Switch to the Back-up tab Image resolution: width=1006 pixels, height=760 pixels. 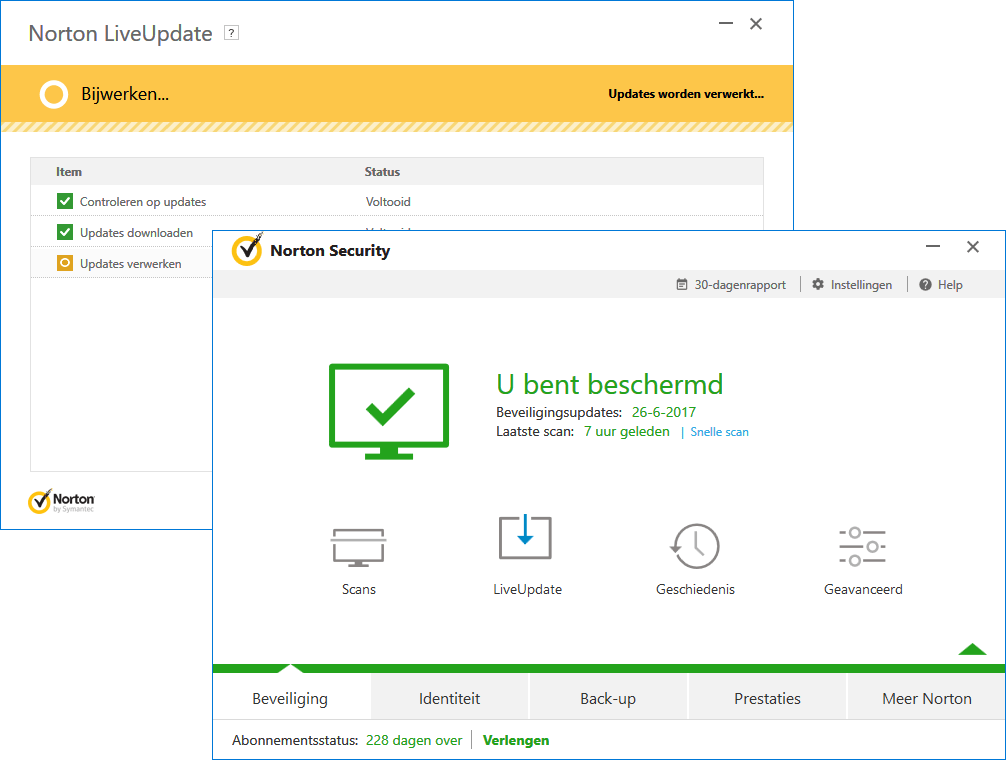608,698
